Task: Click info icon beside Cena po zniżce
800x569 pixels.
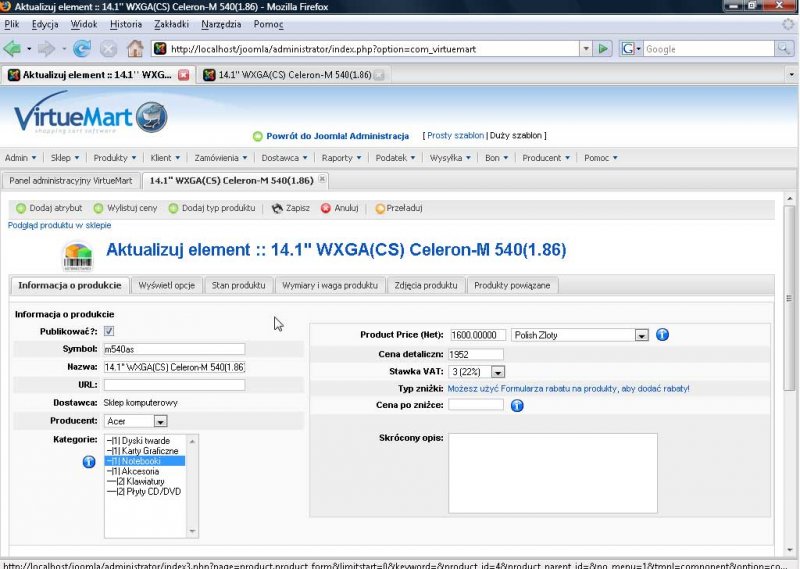Action: click(x=517, y=405)
